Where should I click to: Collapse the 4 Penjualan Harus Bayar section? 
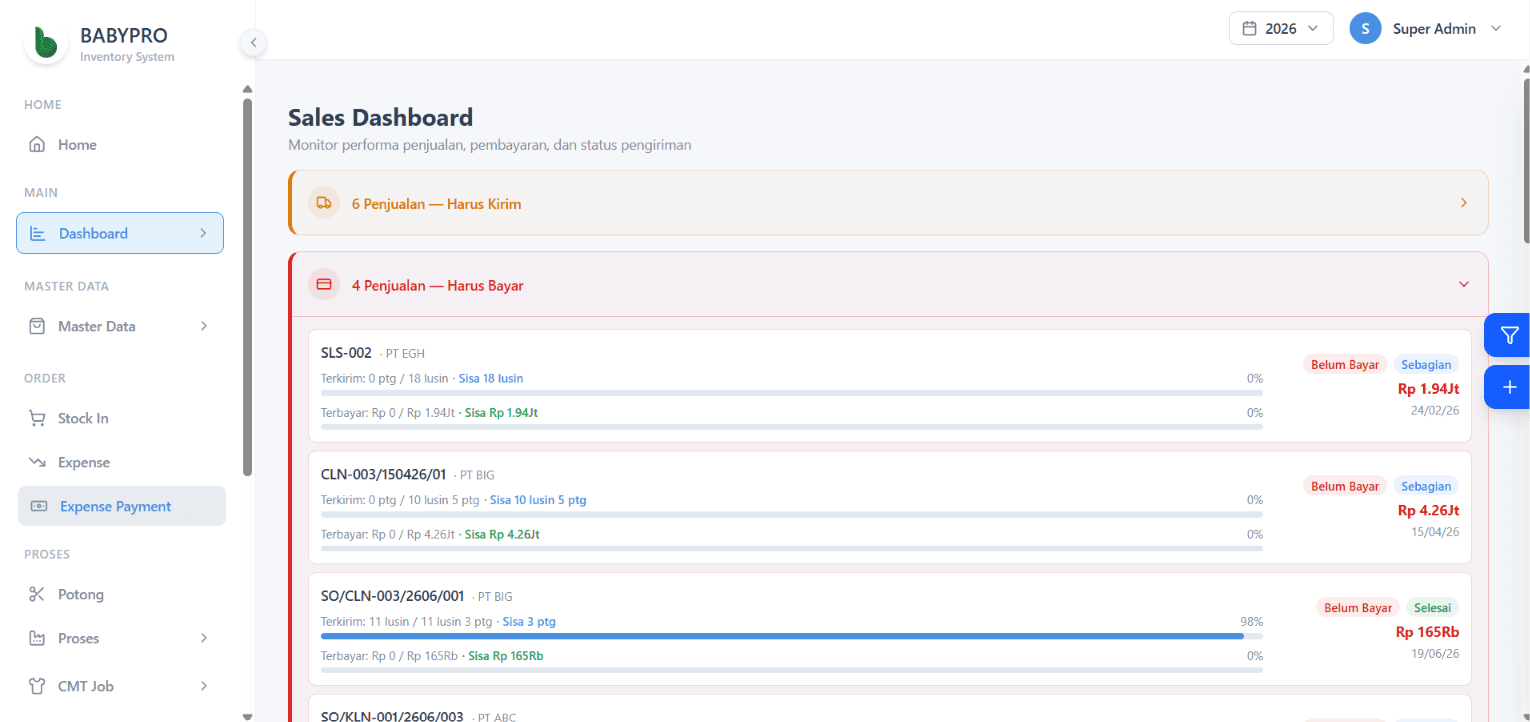[x=888, y=285]
